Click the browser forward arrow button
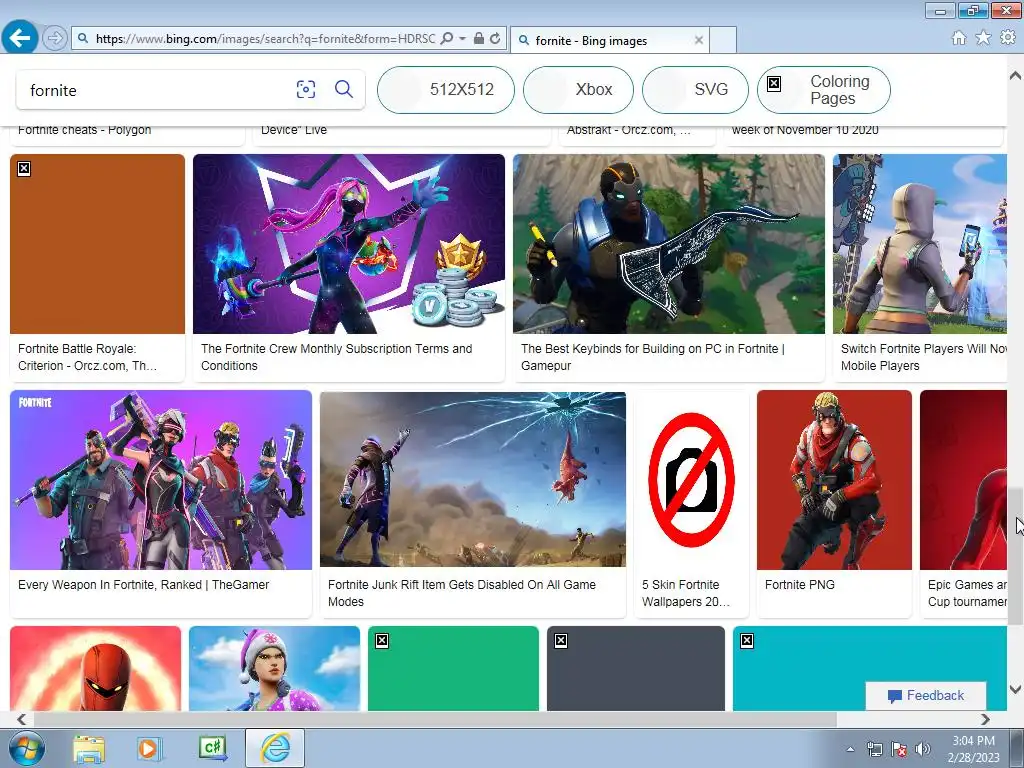Viewport: 1024px width, 768px height. [x=55, y=38]
